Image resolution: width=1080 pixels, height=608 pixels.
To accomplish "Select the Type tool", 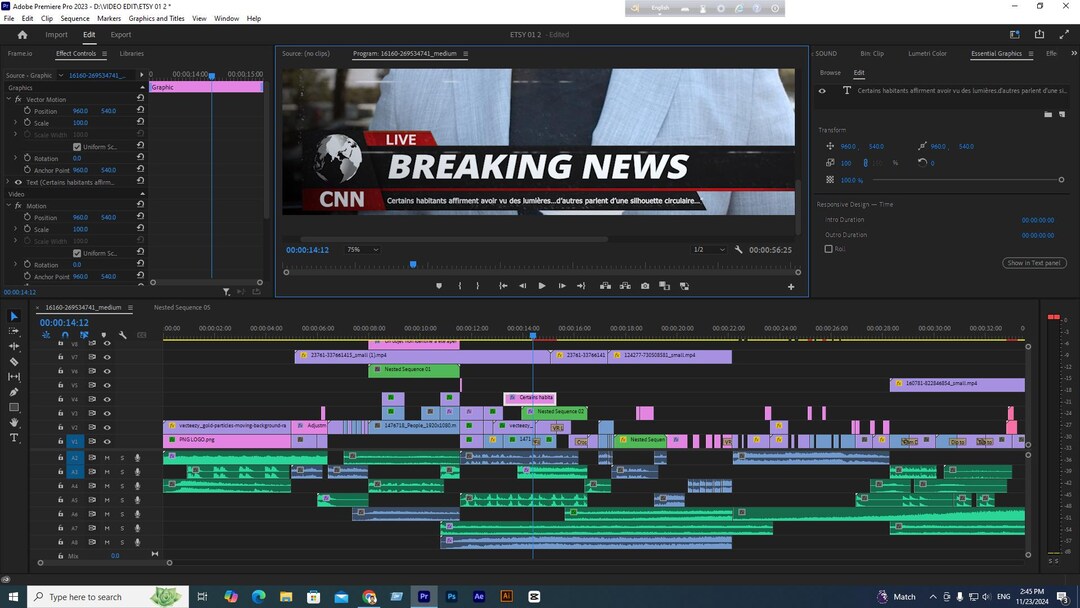I will [14, 438].
